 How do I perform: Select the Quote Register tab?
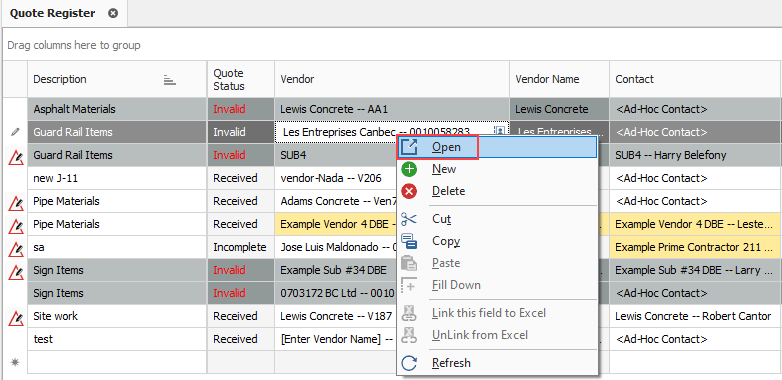52,13
